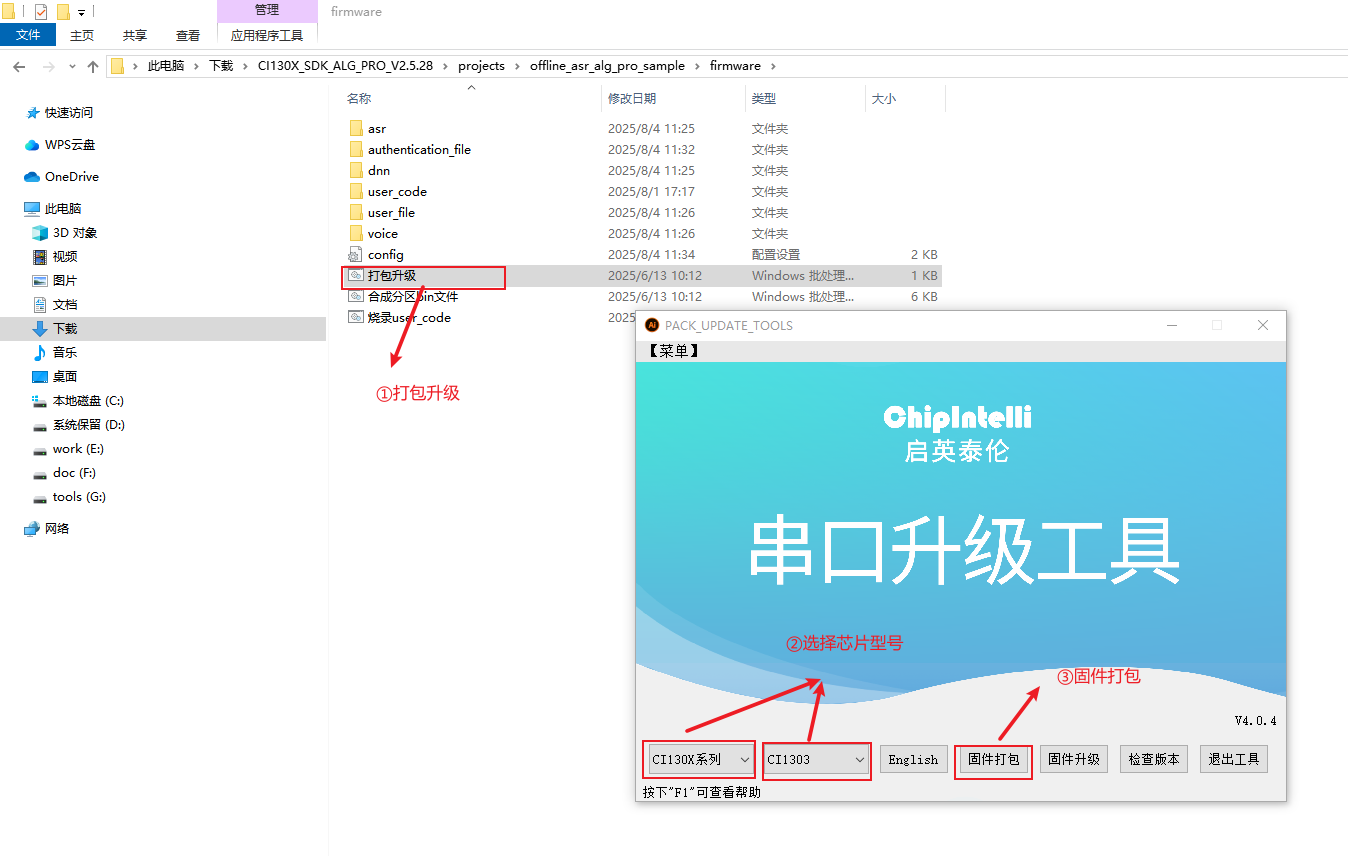The width and height of the screenshot is (1348, 856).
Task: Open the 文件 ribbon tab
Action: tap(29, 35)
